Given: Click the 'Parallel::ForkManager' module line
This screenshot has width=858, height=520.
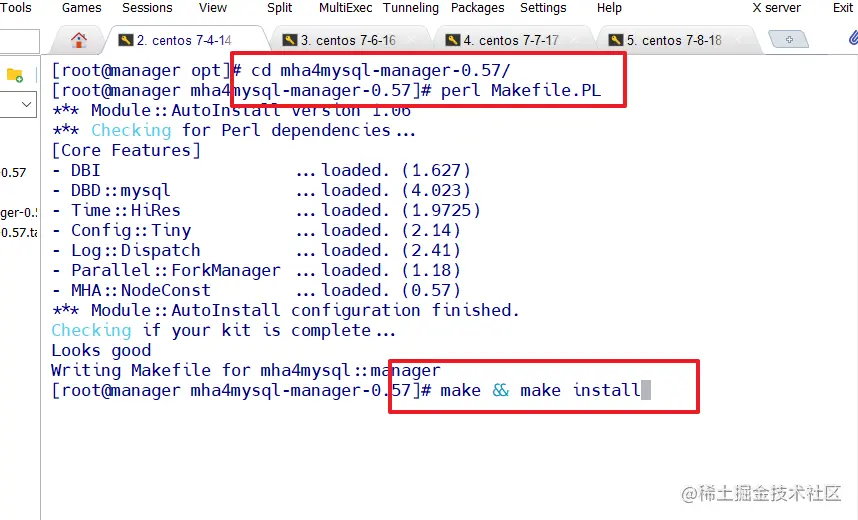Looking at the screenshot, I should pos(257,270).
